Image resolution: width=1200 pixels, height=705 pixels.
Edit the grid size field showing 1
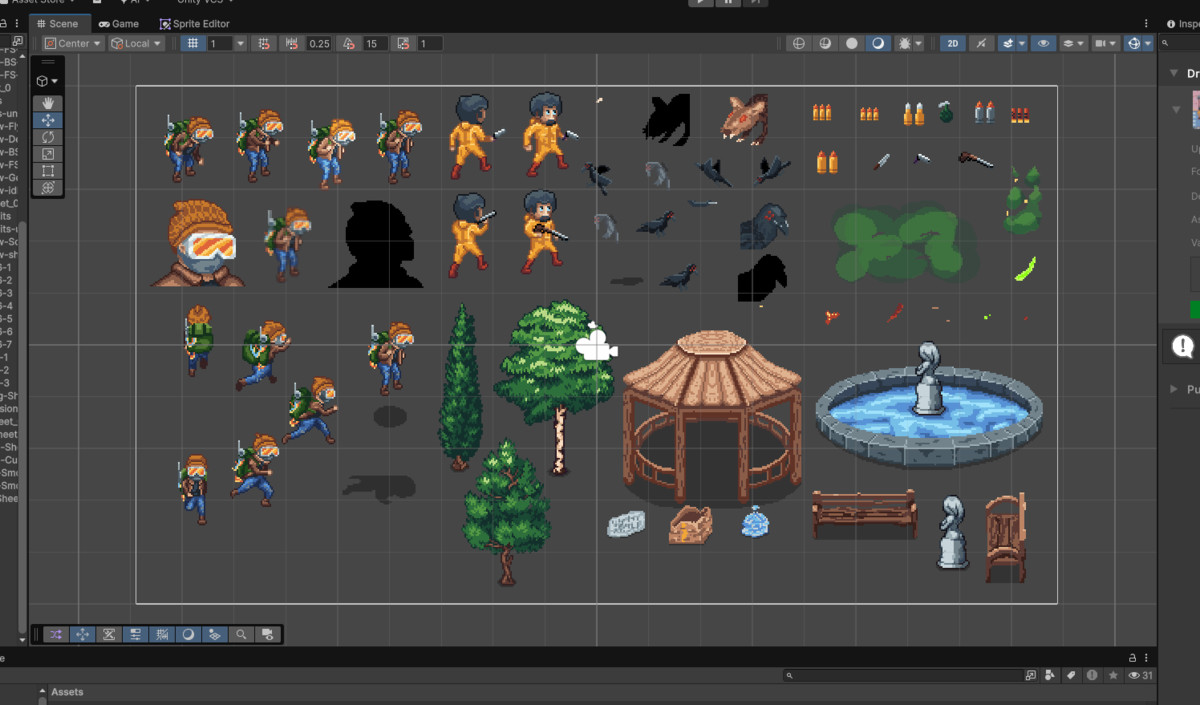click(x=219, y=44)
